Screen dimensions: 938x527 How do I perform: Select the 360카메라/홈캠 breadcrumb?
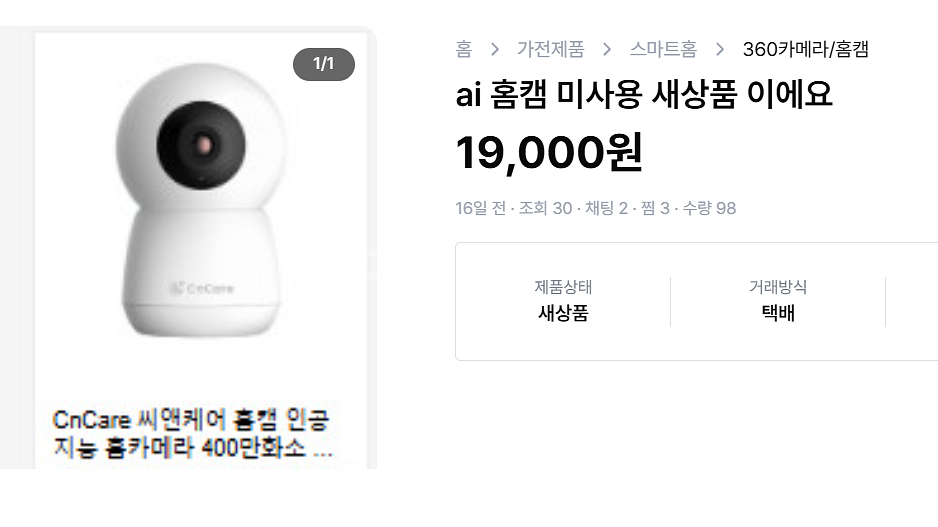click(x=805, y=49)
